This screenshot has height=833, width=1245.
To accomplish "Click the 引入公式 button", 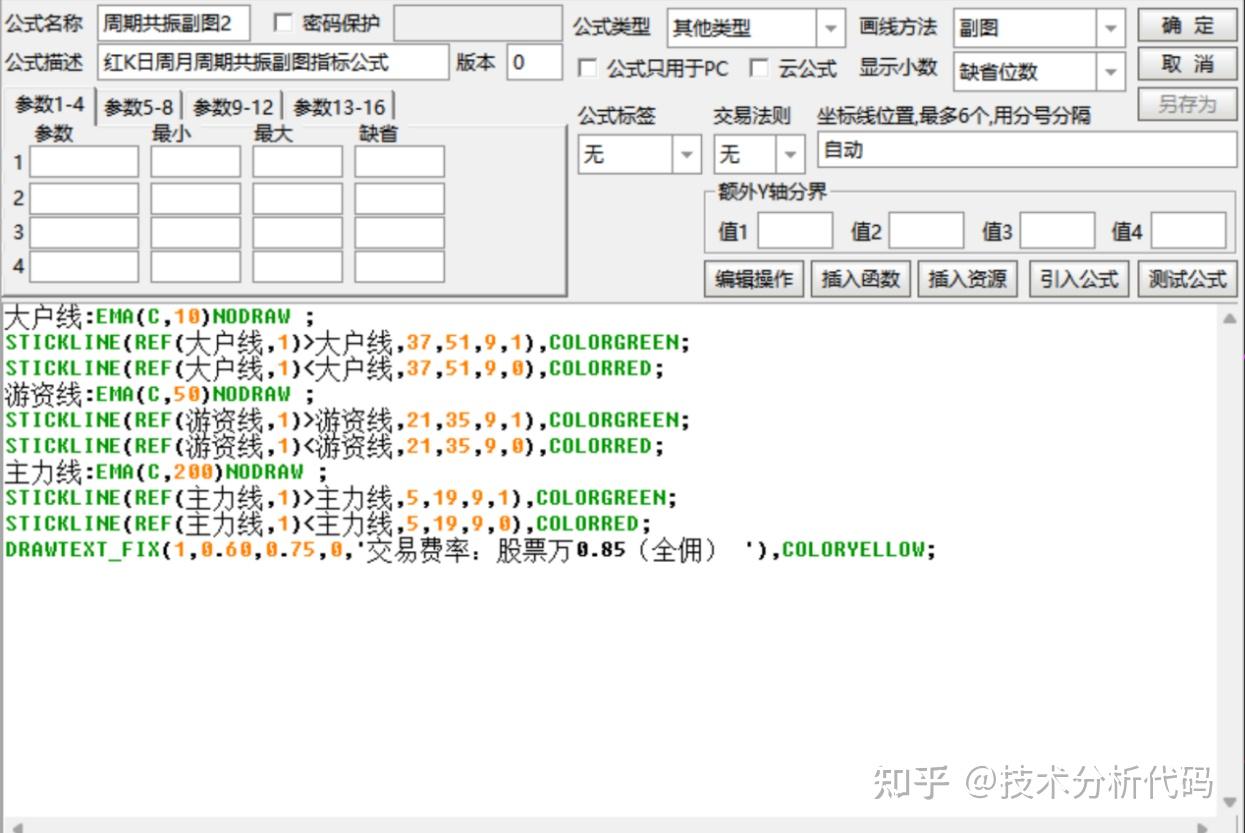I will (x=1079, y=279).
